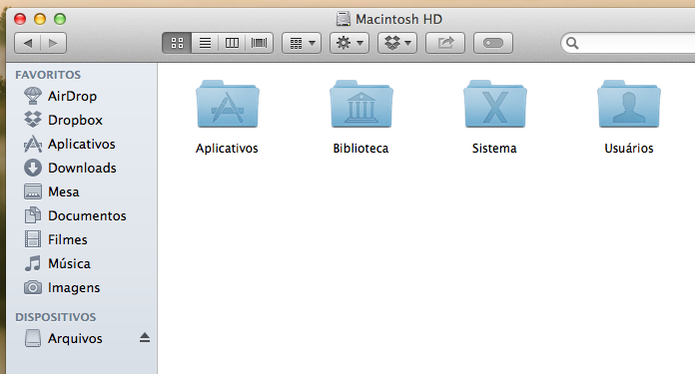Viewport: 695px width, 374px height.
Task: Switch to Cover Flow view
Action: (x=259, y=43)
